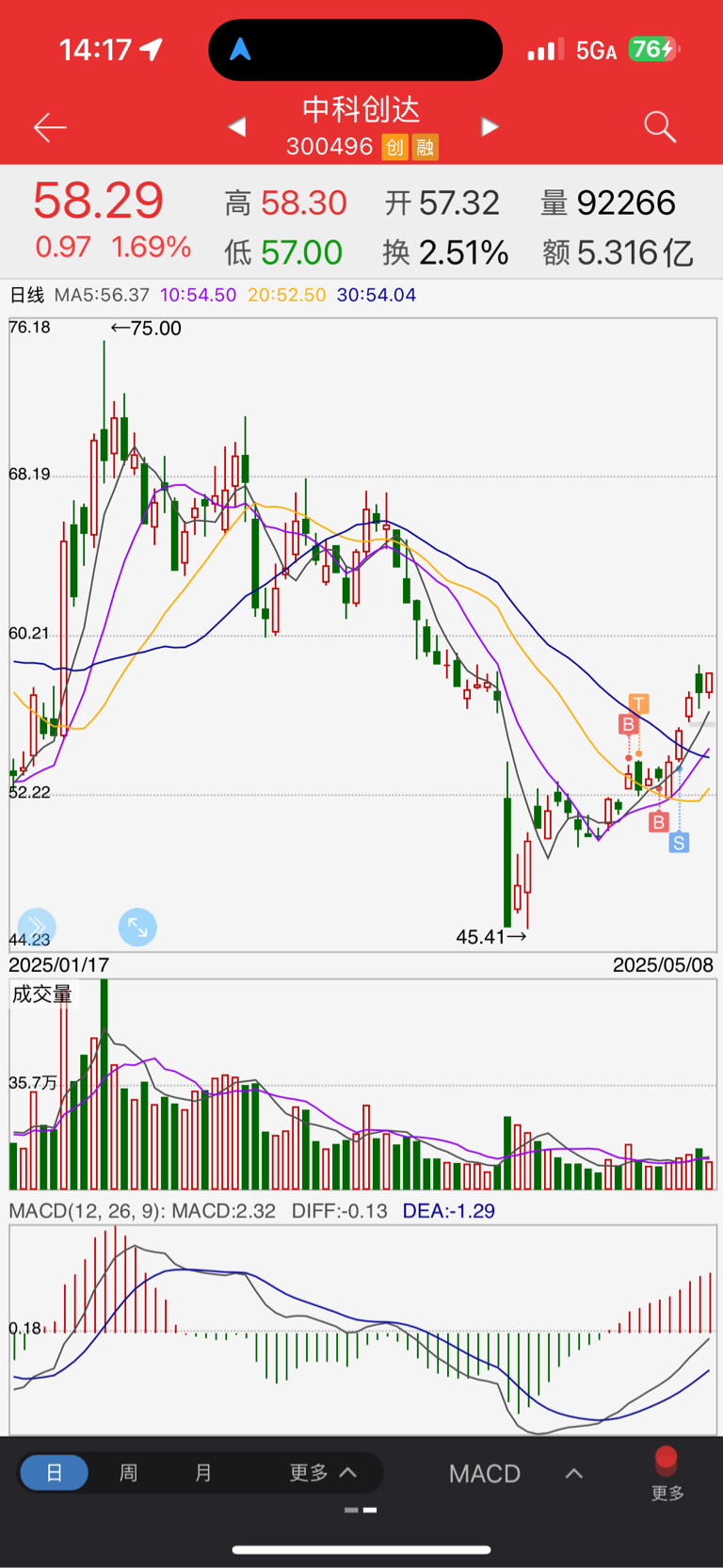Image resolution: width=723 pixels, height=1568 pixels.
Task: Tap the upper red B marker
Action: [x=628, y=724]
